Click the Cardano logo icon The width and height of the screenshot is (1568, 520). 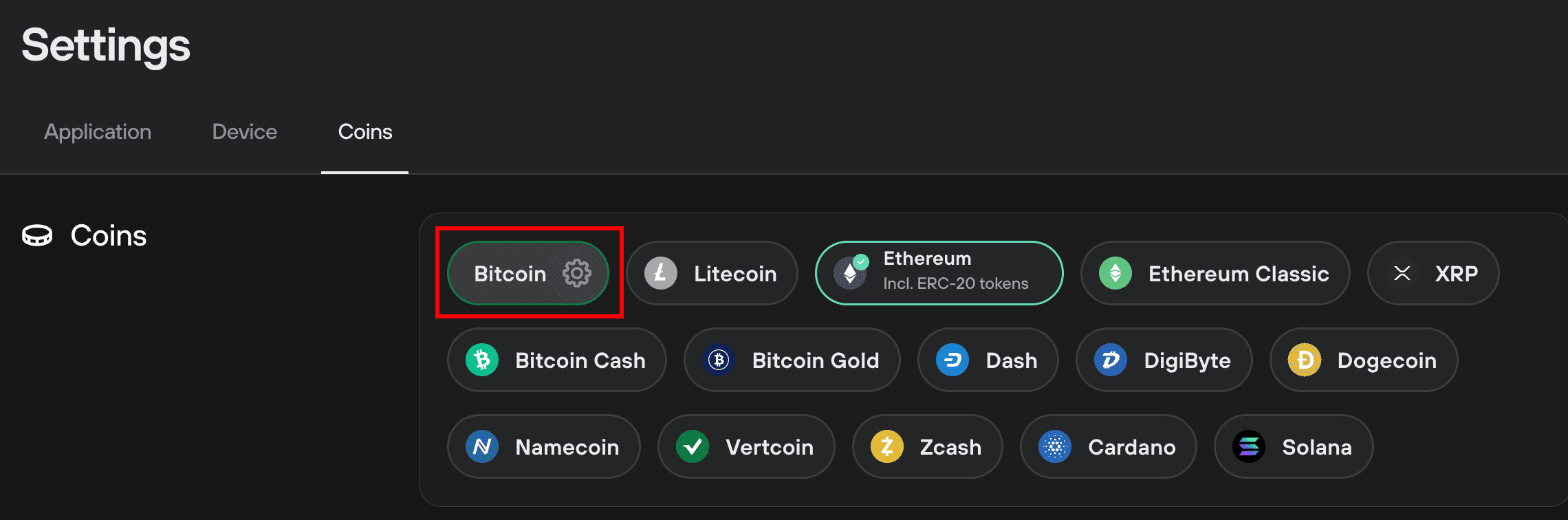(1055, 446)
